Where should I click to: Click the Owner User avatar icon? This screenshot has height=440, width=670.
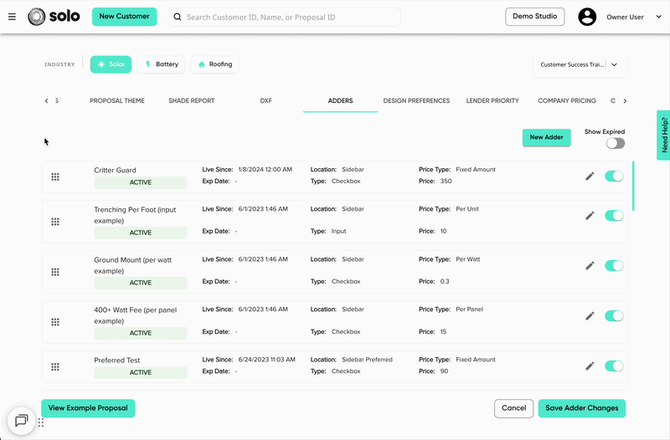587,17
